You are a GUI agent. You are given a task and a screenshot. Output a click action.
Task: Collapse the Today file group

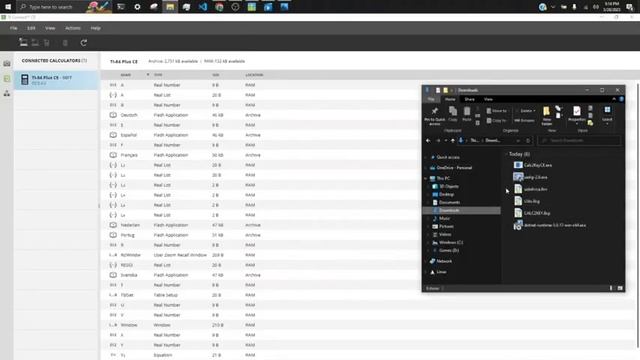pyautogui.click(x=506, y=154)
